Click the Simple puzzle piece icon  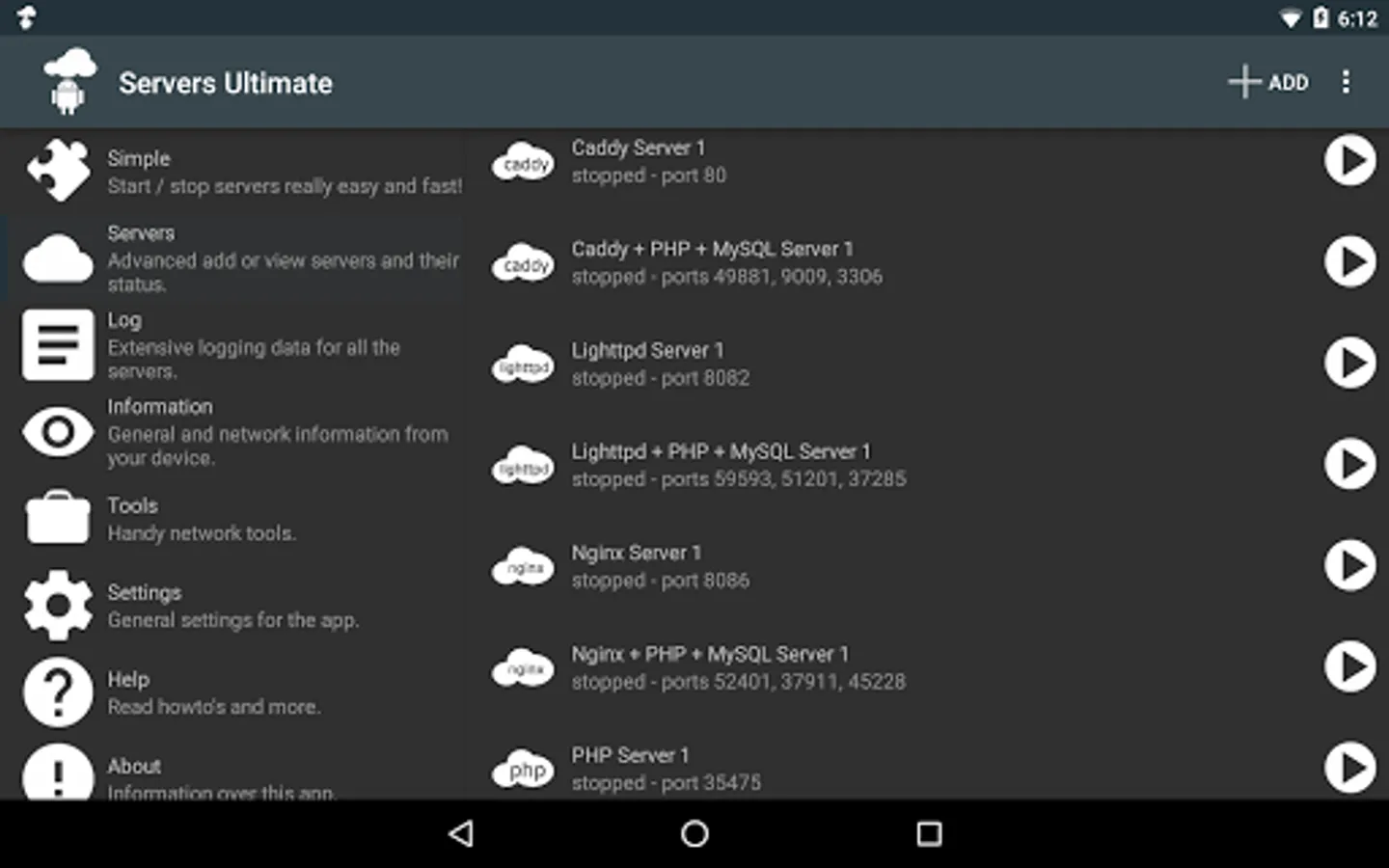coord(58,171)
